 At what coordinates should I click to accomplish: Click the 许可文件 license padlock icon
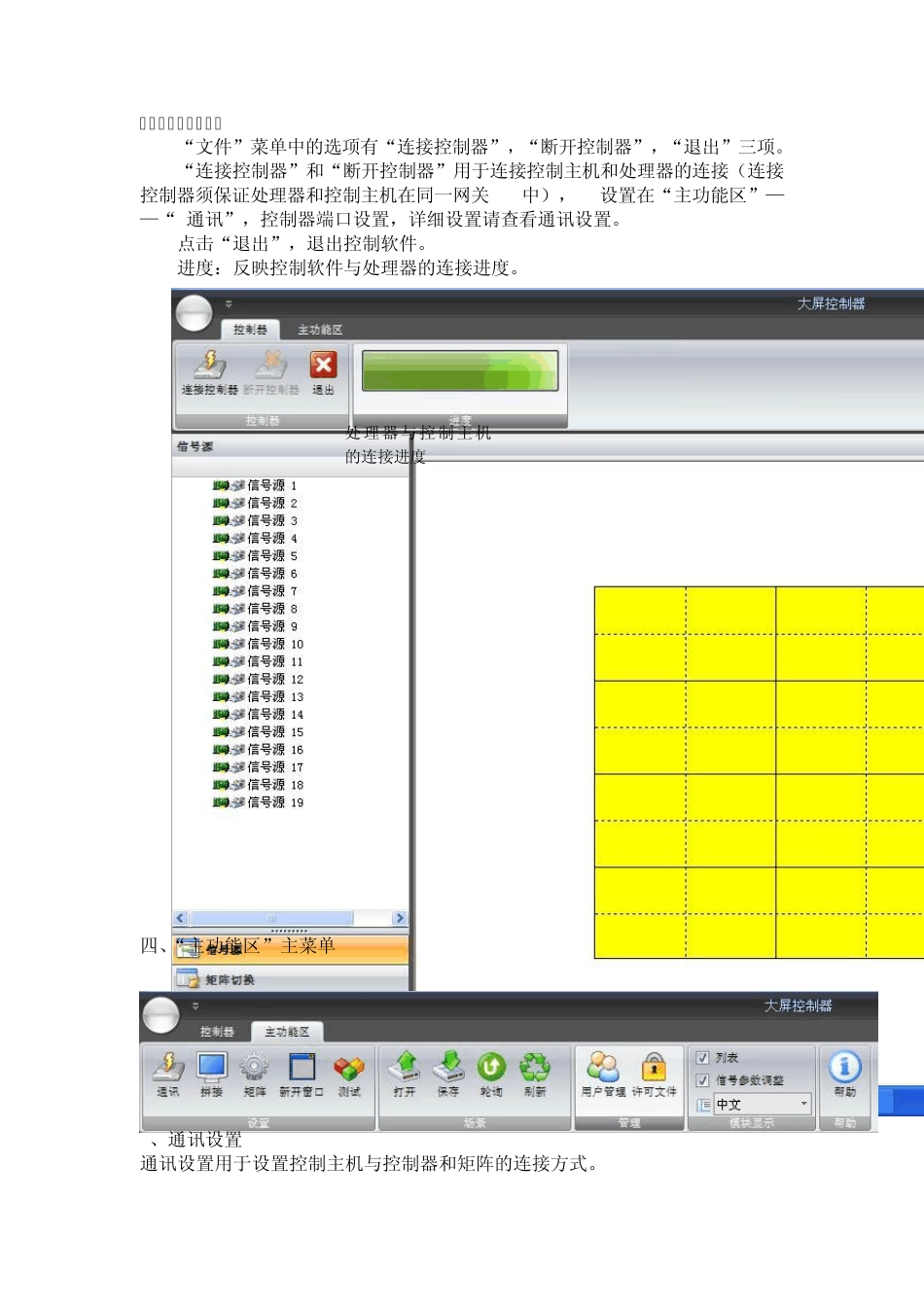point(655,1067)
